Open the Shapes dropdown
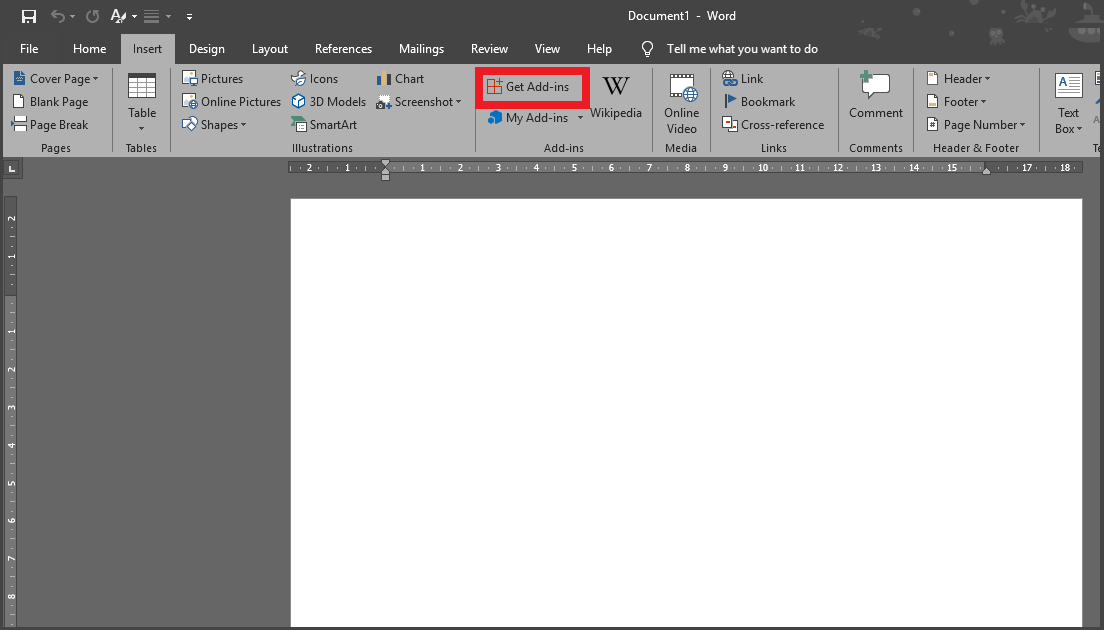The image size is (1104, 630). click(218, 124)
